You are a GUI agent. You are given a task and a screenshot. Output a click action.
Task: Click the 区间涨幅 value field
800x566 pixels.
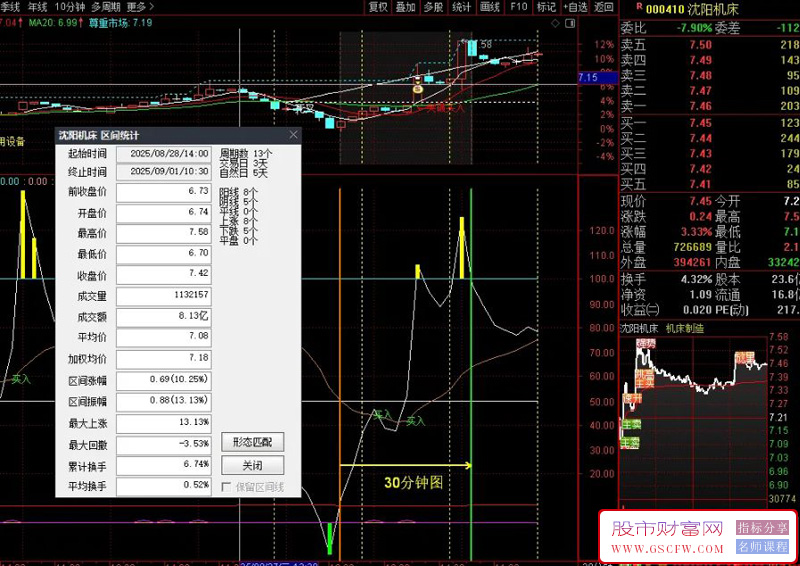[164, 380]
